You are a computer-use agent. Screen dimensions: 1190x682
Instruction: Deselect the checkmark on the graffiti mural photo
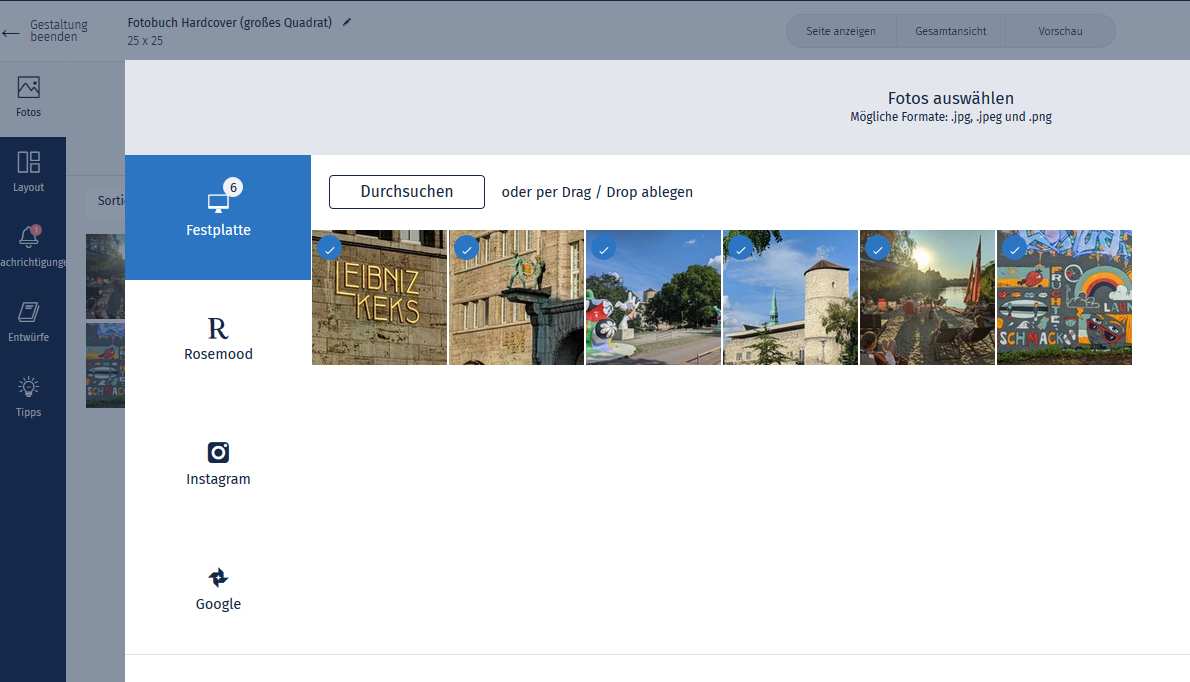[1014, 249]
